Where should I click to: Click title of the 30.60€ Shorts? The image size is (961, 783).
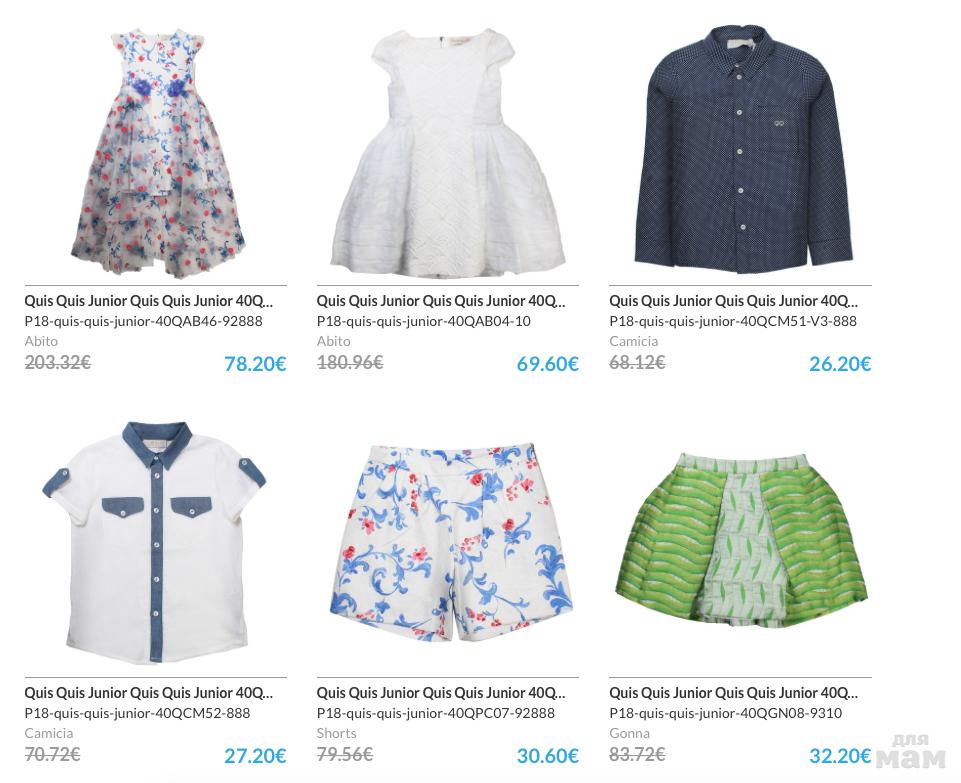point(441,693)
